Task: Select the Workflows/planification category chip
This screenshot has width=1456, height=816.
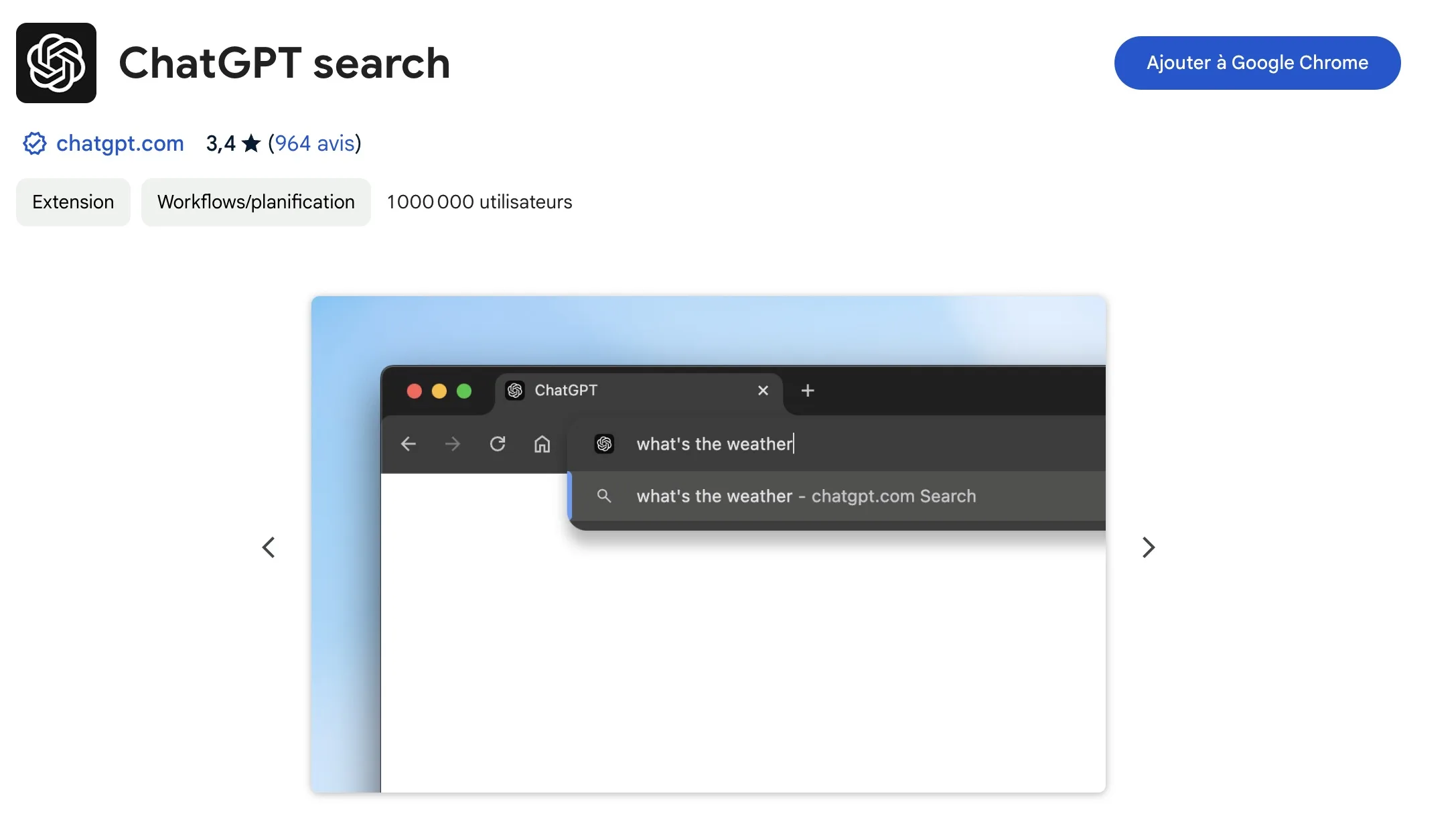Action: click(x=256, y=202)
